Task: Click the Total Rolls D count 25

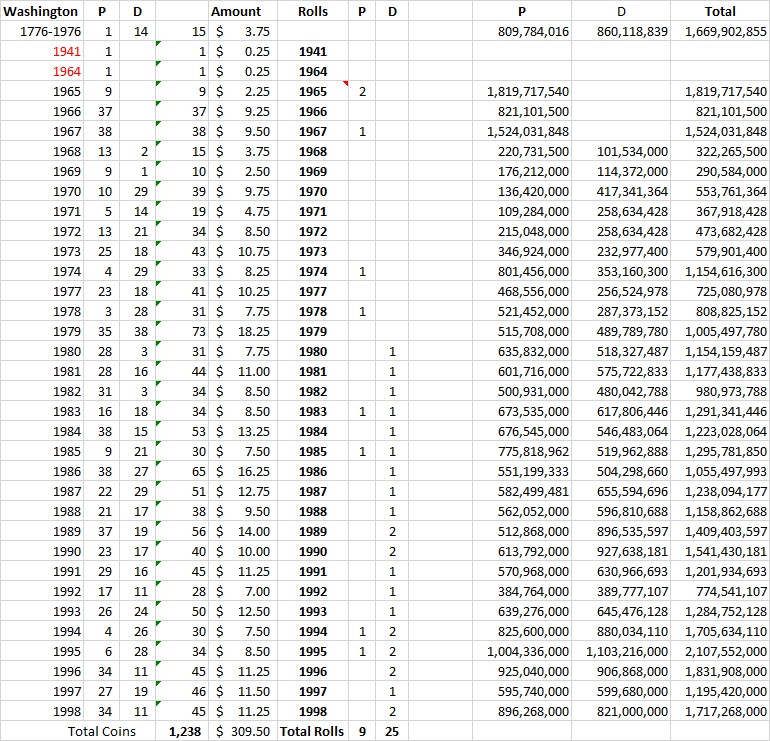Action: pos(392,731)
